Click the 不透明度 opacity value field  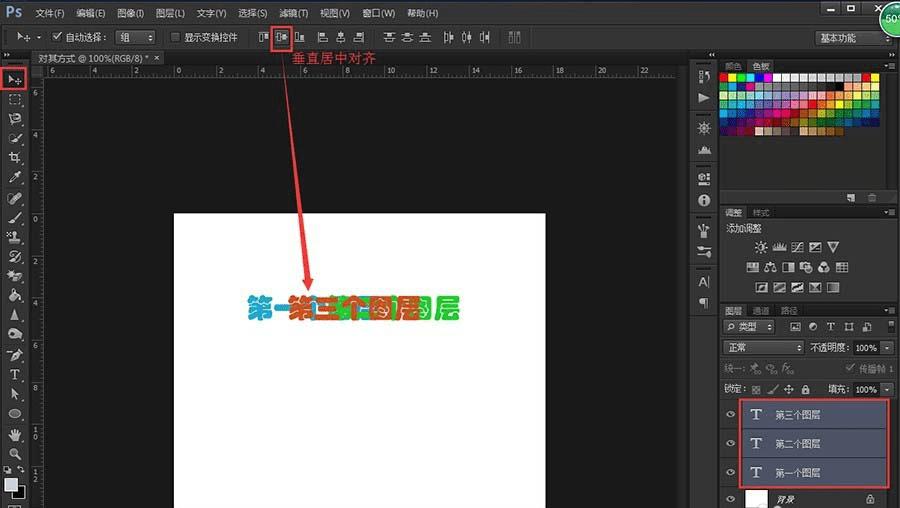point(865,348)
